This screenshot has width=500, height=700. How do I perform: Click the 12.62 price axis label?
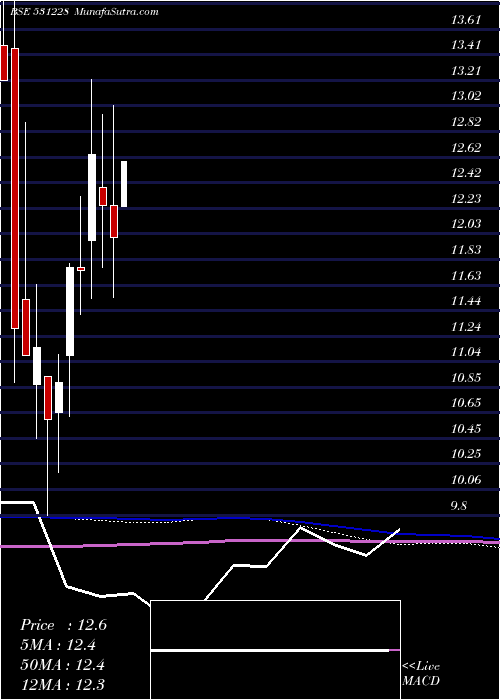coord(466,147)
